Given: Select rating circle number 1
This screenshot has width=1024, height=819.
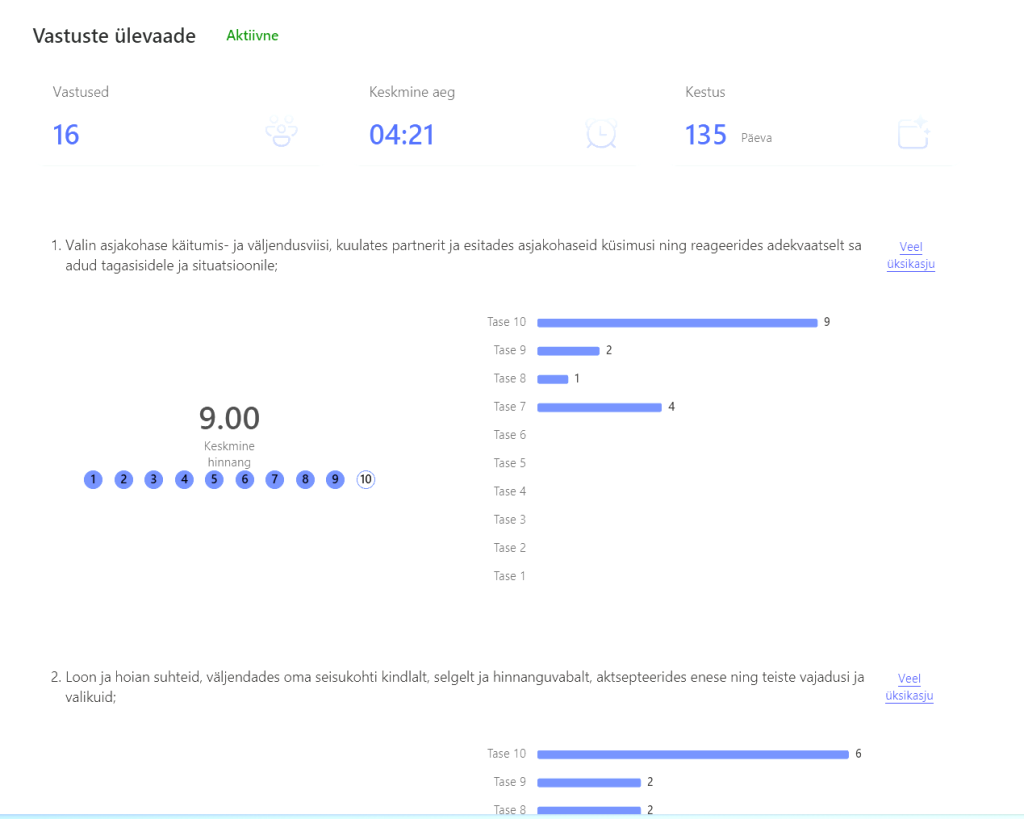Looking at the screenshot, I should tap(93, 480).
